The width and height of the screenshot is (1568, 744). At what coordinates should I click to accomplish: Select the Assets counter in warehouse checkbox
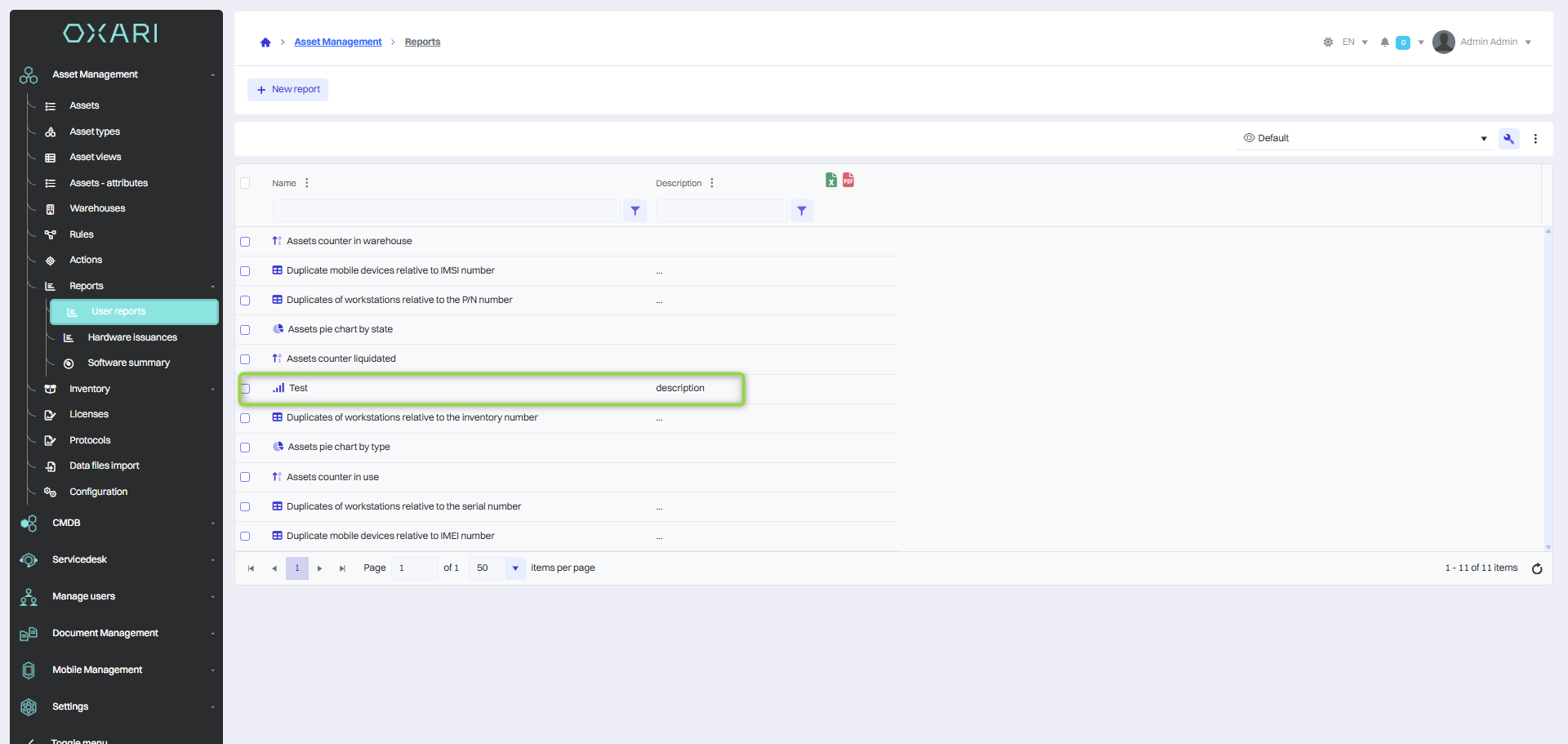245,242
